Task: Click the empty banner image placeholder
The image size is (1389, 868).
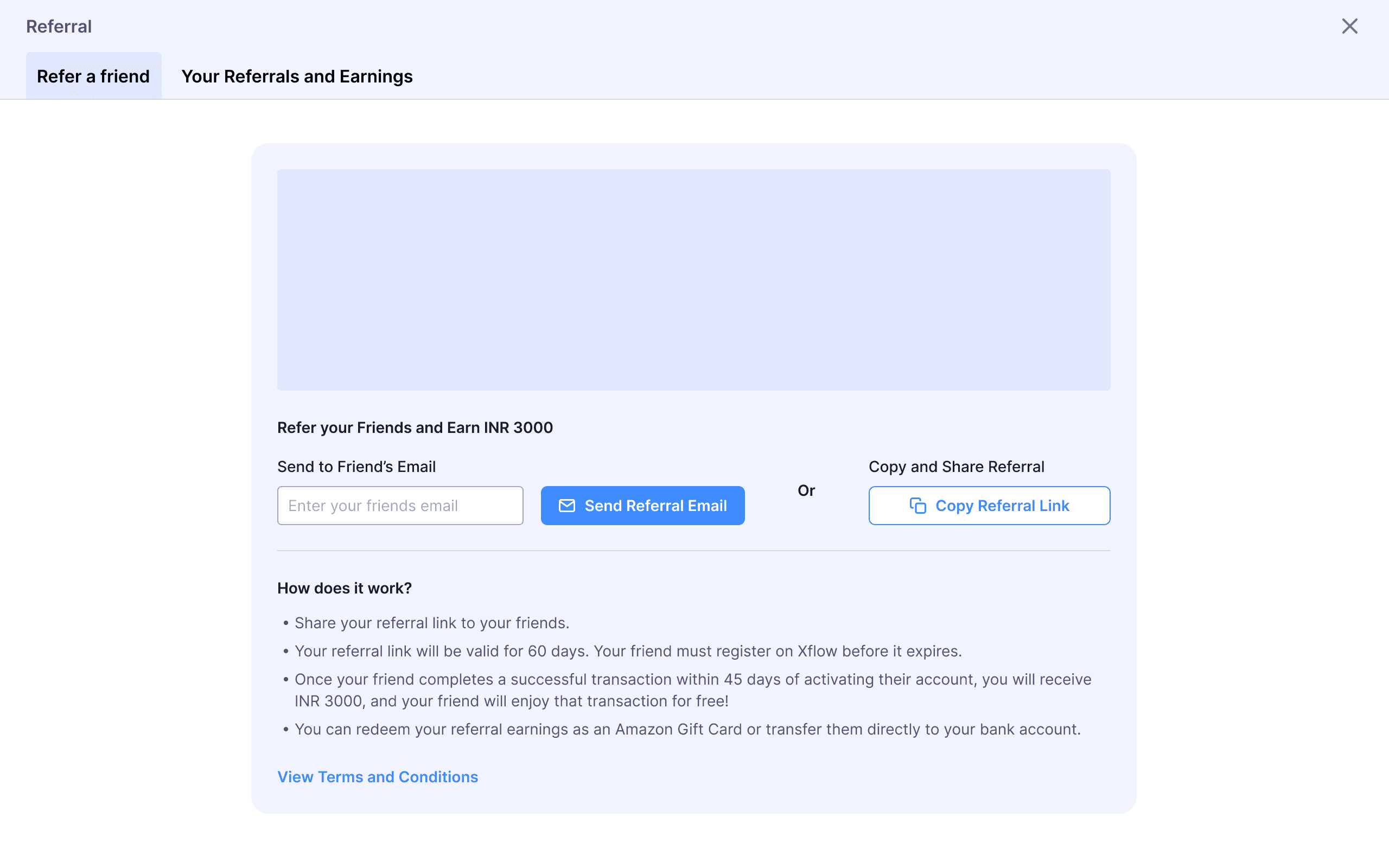Action: 693,279
